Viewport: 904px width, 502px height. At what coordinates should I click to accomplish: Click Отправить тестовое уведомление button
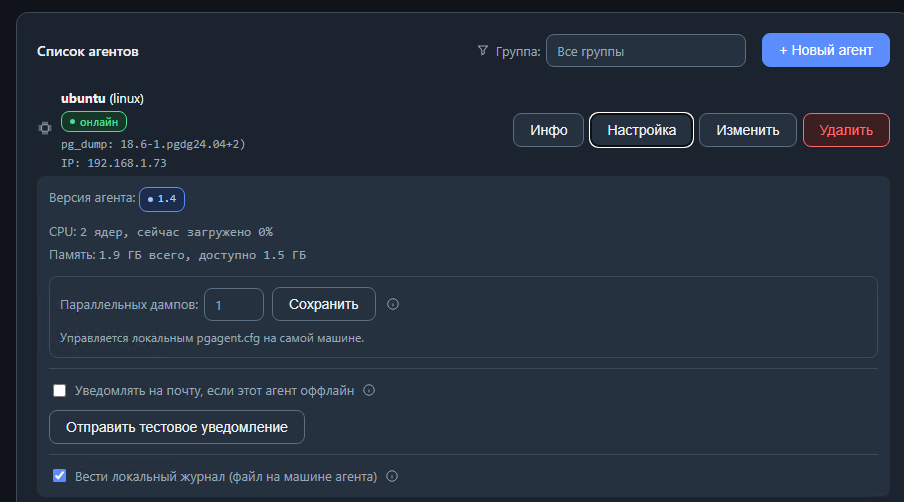pos(177,427)
